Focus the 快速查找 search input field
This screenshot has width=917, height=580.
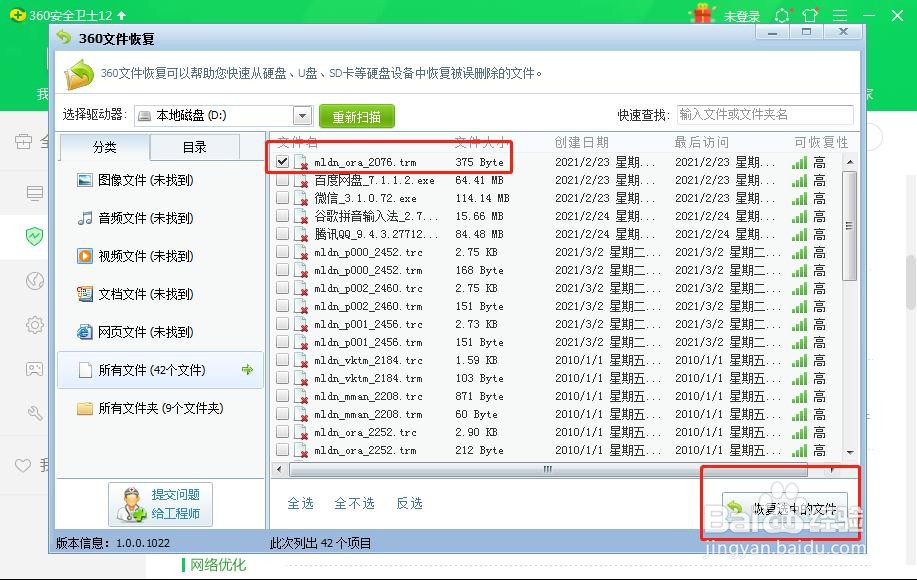765,115
